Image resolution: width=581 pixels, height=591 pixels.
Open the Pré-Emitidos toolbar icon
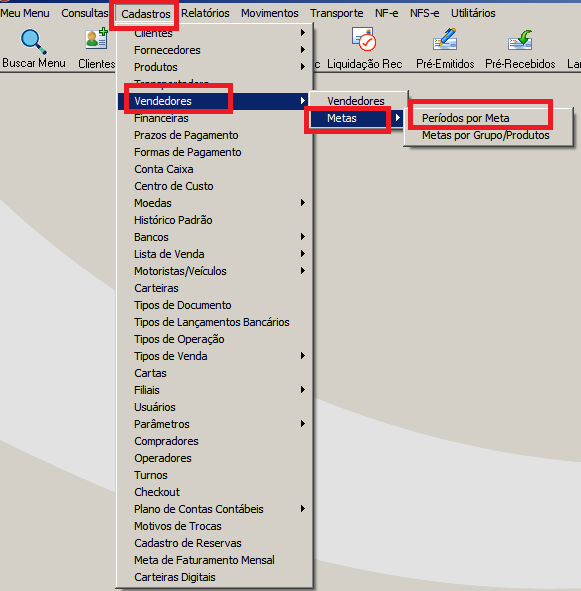pos(445,39)
